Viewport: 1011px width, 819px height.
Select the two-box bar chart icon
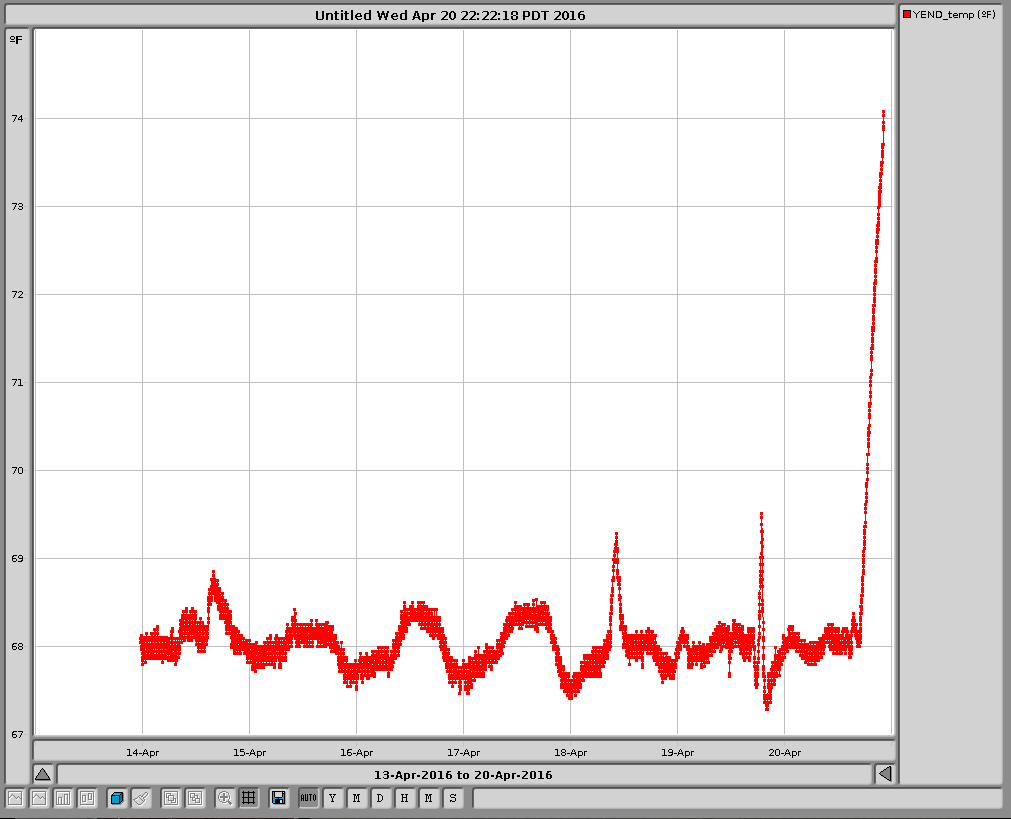coord(87,798)
